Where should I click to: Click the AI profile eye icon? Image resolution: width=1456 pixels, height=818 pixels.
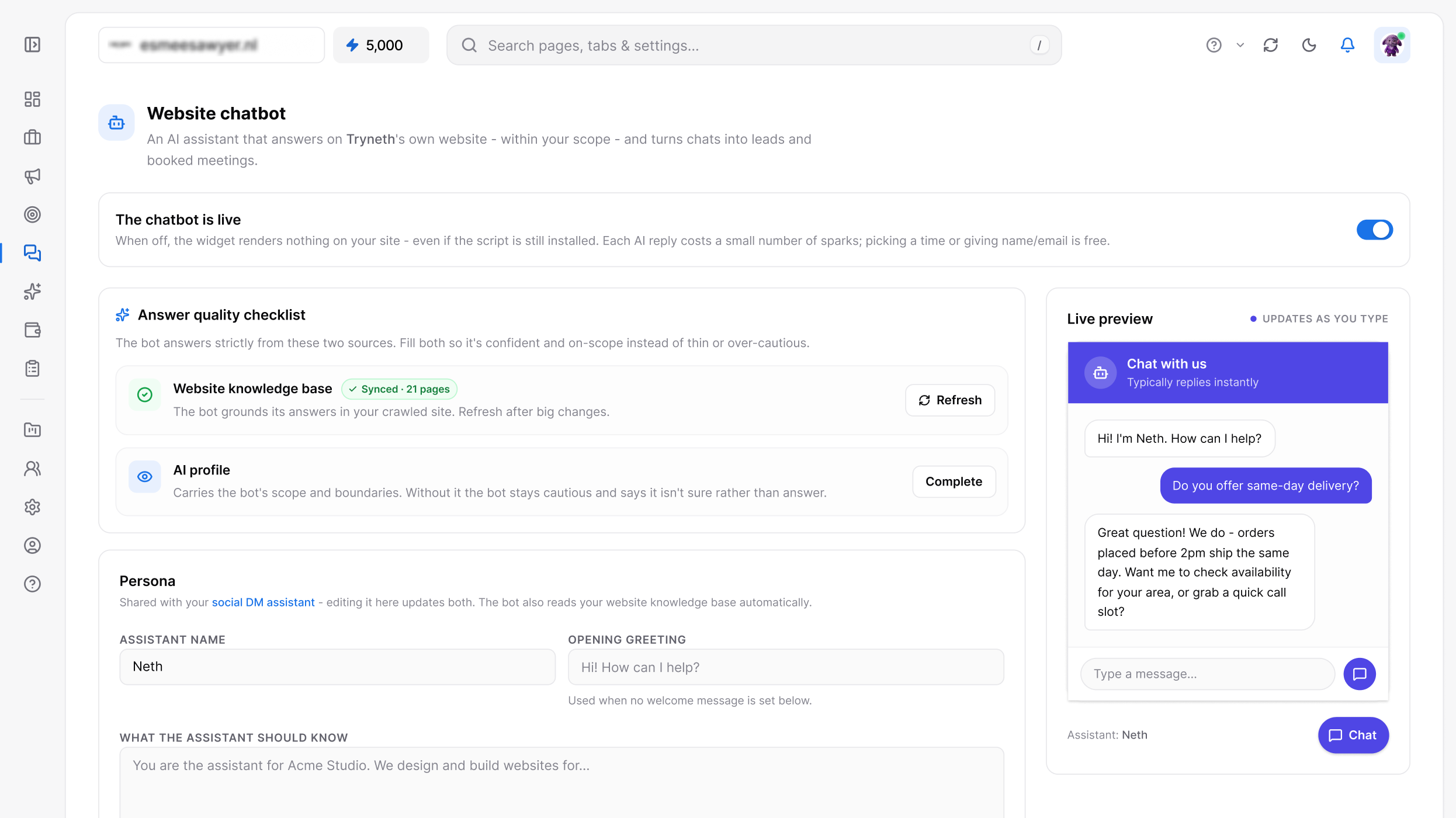(144, 477)
